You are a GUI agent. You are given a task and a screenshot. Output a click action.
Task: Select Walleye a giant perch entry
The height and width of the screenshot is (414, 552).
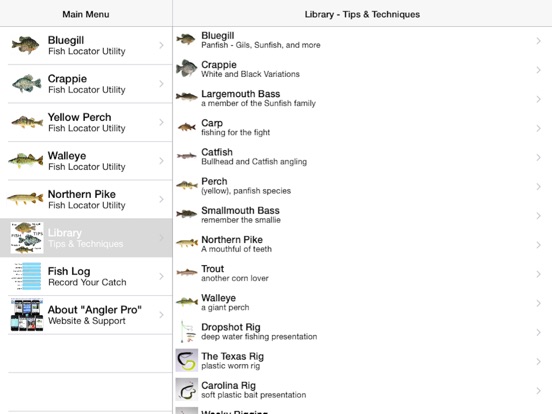[x=362, y=303]
